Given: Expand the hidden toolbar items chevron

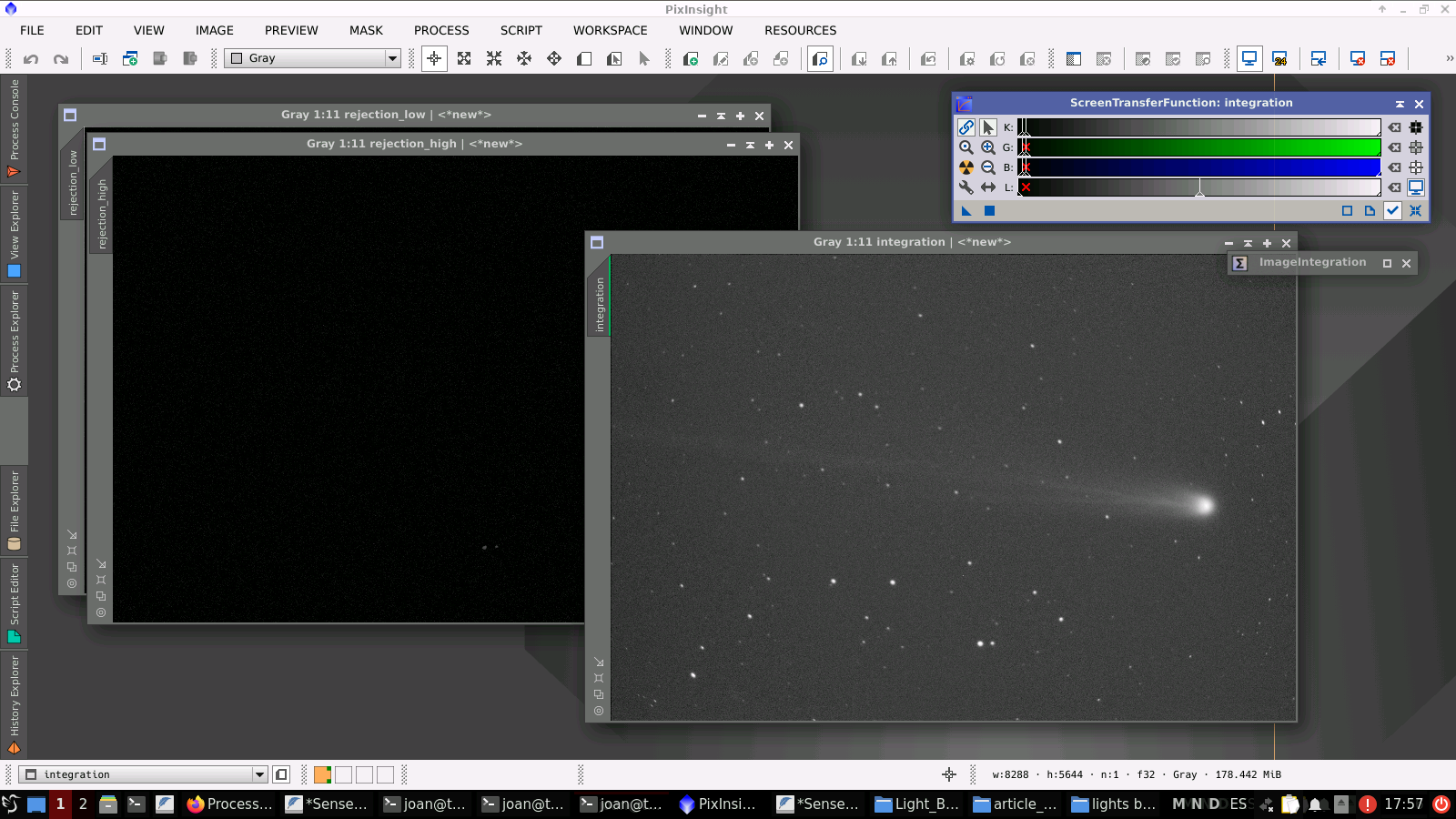Looking at the screenshot, I should (1449, 58).
